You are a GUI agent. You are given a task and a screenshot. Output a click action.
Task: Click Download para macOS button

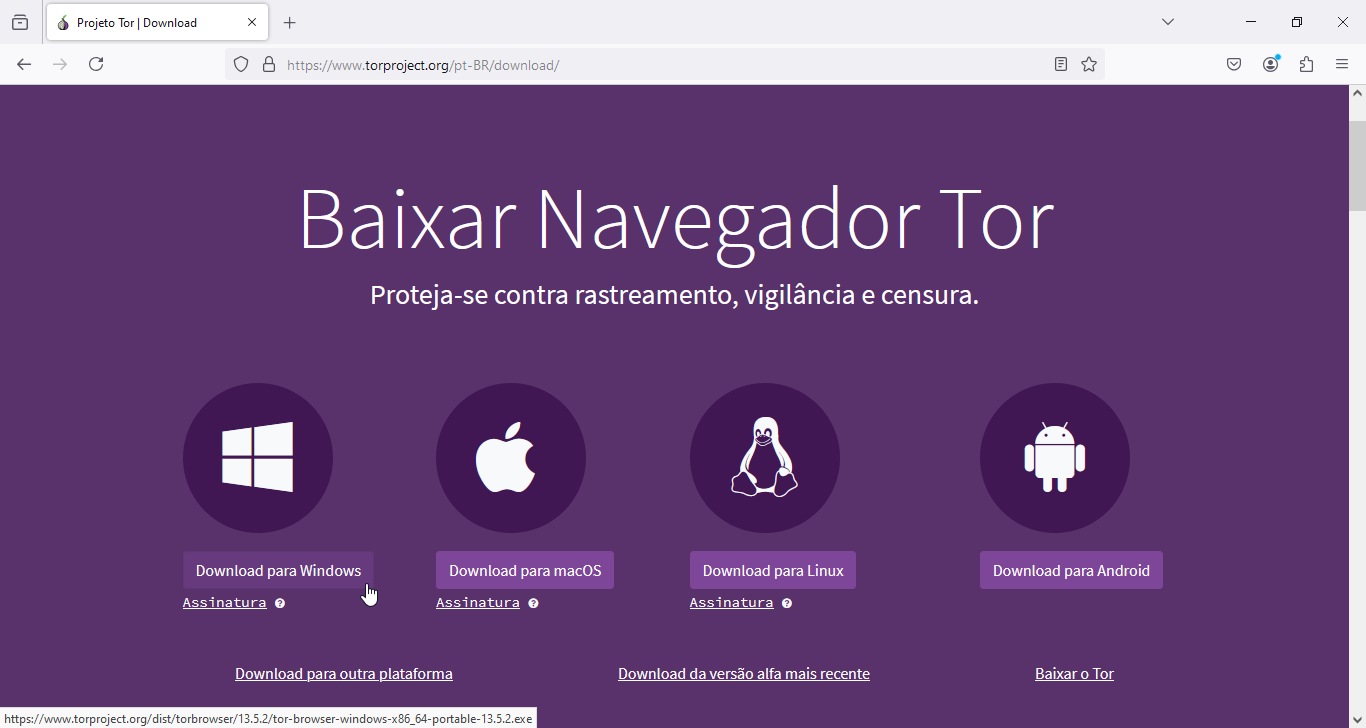[525, 570]
